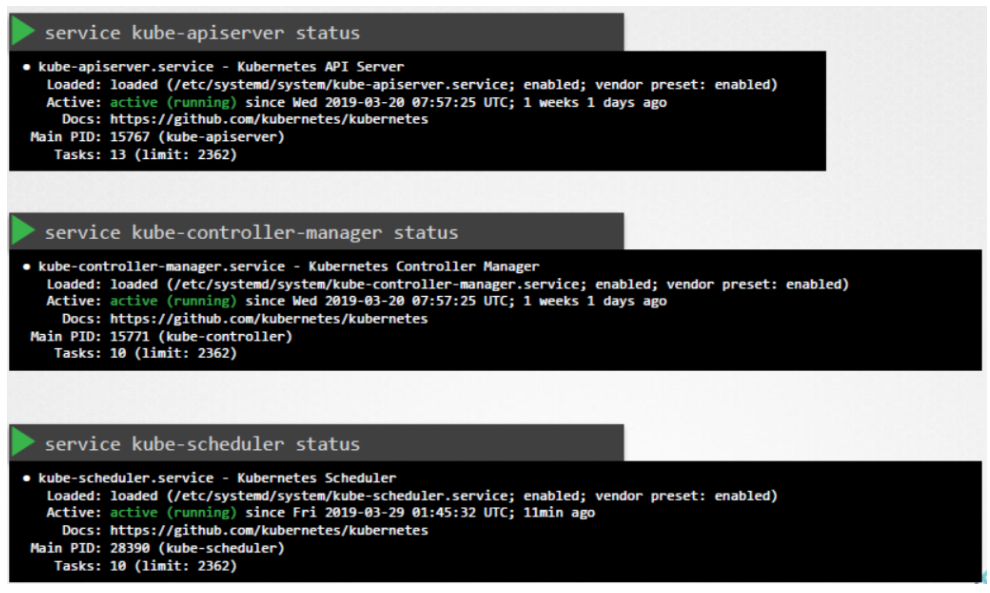Select the "service kube-scheduler status" command header
This screenshot has height=593, width=990.
[202, 444]
